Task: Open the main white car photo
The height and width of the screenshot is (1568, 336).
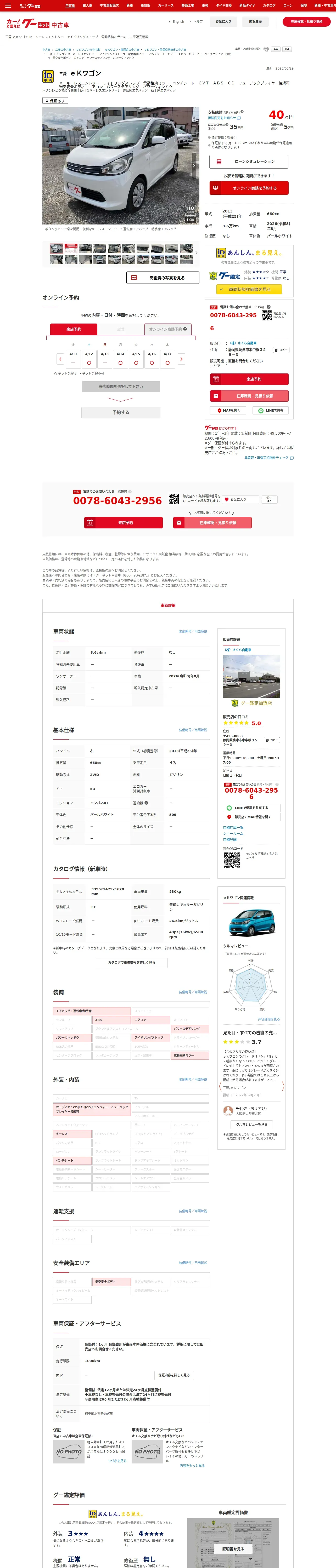Action: (x=120, y=166)
